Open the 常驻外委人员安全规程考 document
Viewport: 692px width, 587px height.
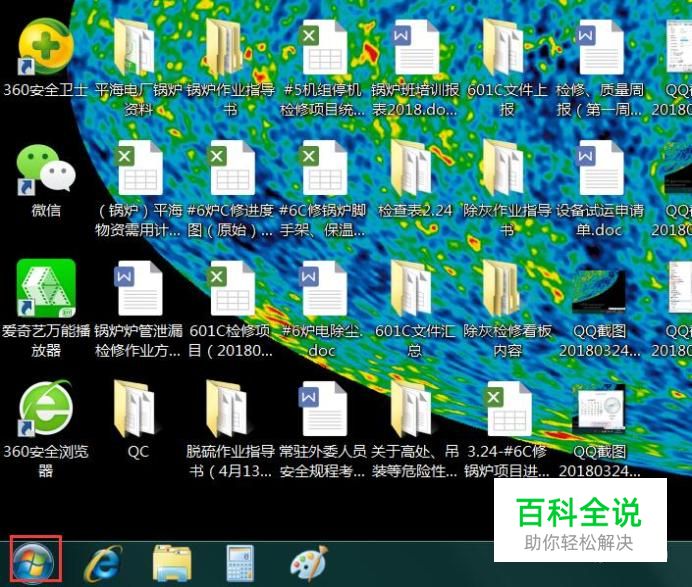click(324, 410)
